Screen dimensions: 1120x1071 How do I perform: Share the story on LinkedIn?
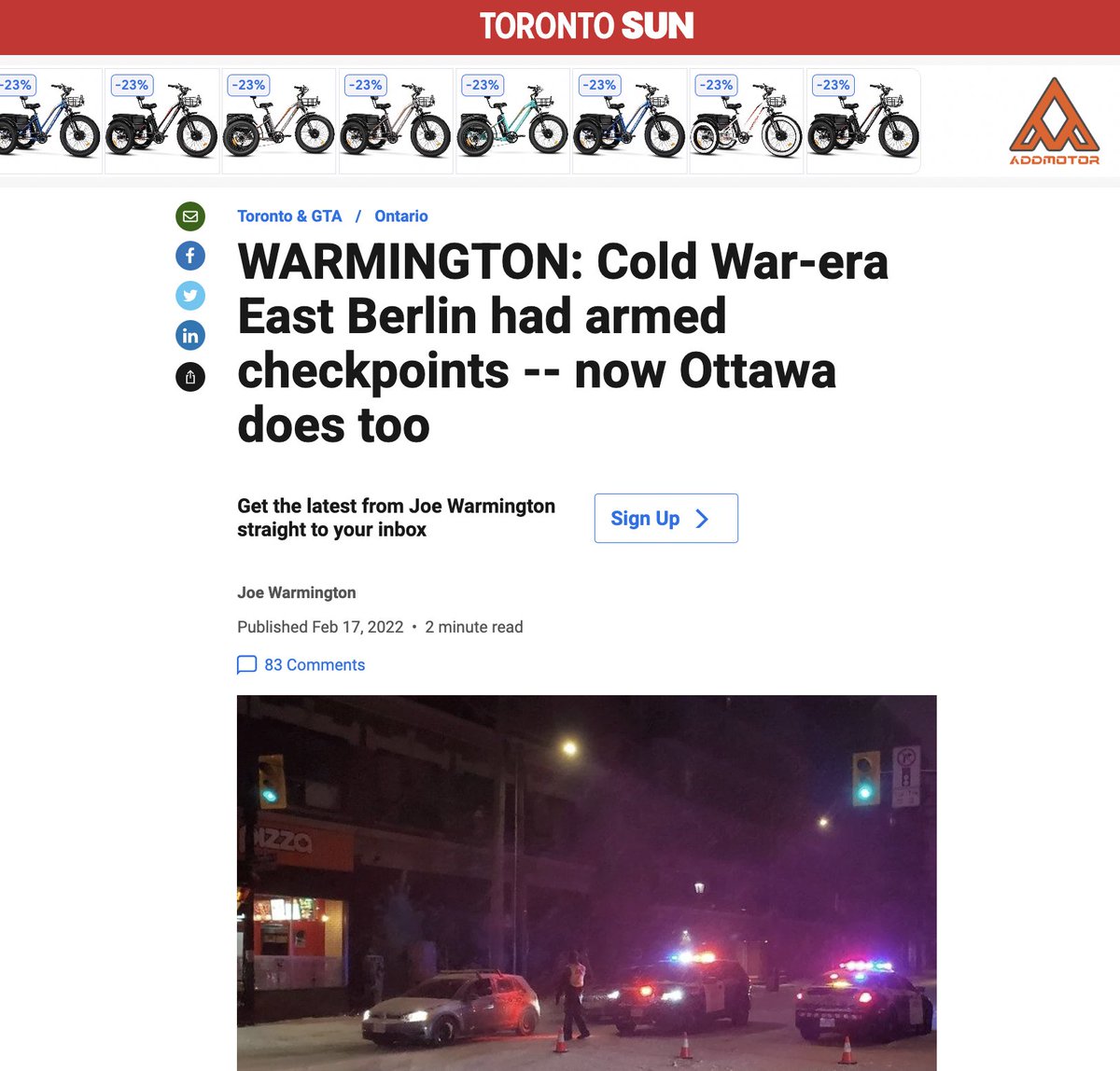(190, 336)
